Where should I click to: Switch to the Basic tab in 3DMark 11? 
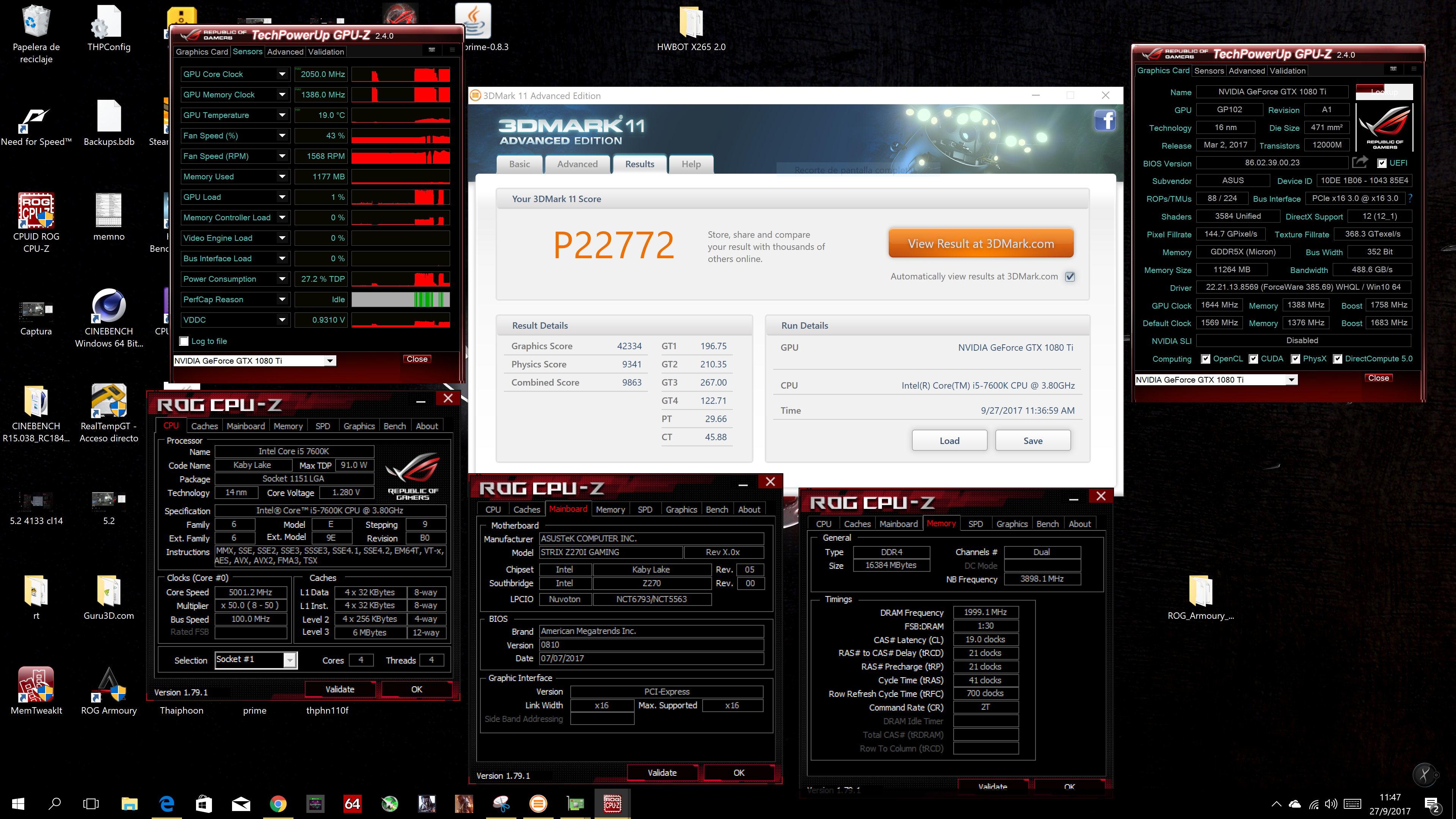pos(519,164)
